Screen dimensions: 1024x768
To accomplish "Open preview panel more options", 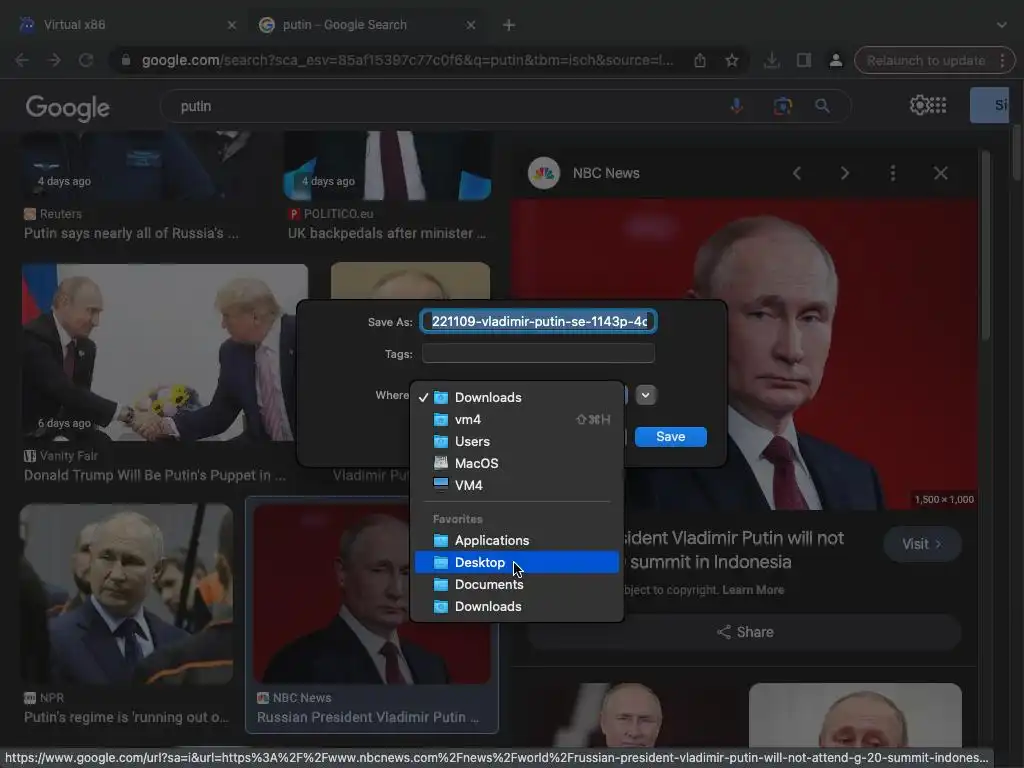I will (893, 173).
